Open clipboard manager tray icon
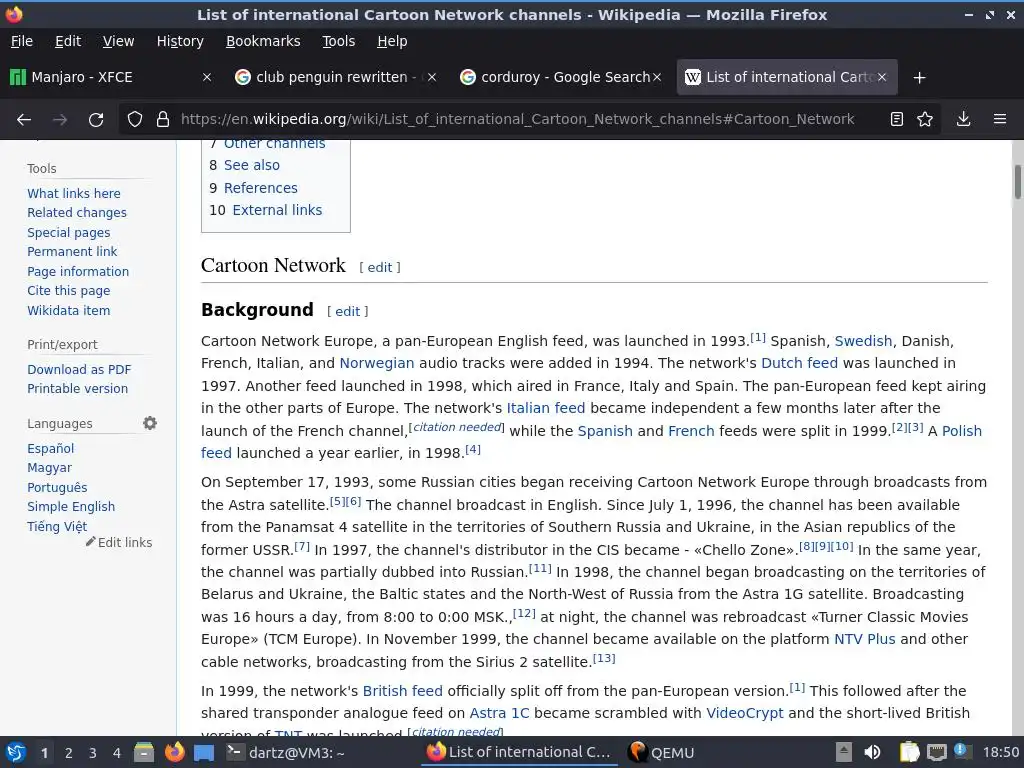1024x768 pixels. 909,752
